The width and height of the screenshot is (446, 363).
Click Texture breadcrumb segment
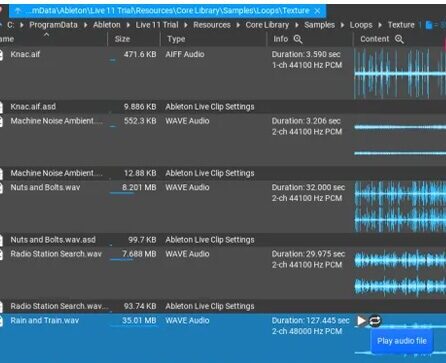click(x=401, y=25)
